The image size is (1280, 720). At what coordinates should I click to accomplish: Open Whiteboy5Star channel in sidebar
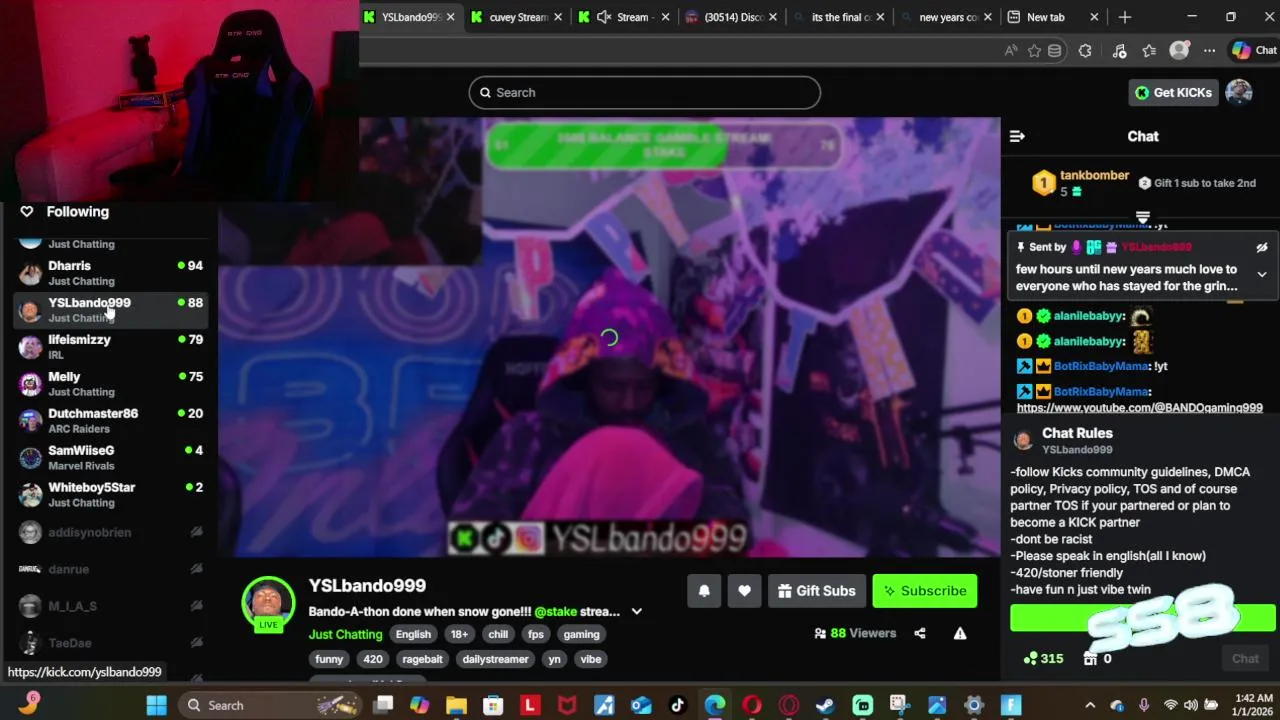pos(110,495)
